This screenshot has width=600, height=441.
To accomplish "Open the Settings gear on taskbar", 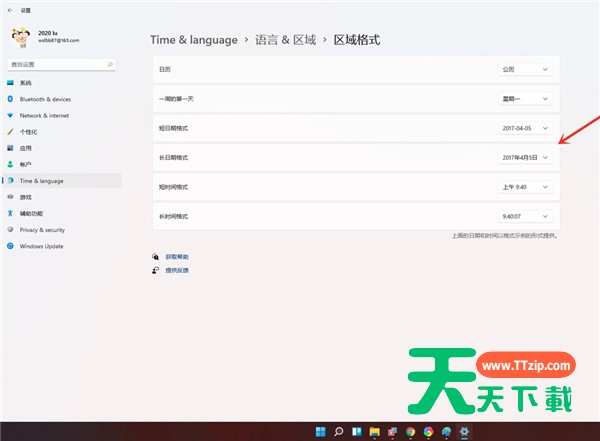I will [464, 431].
